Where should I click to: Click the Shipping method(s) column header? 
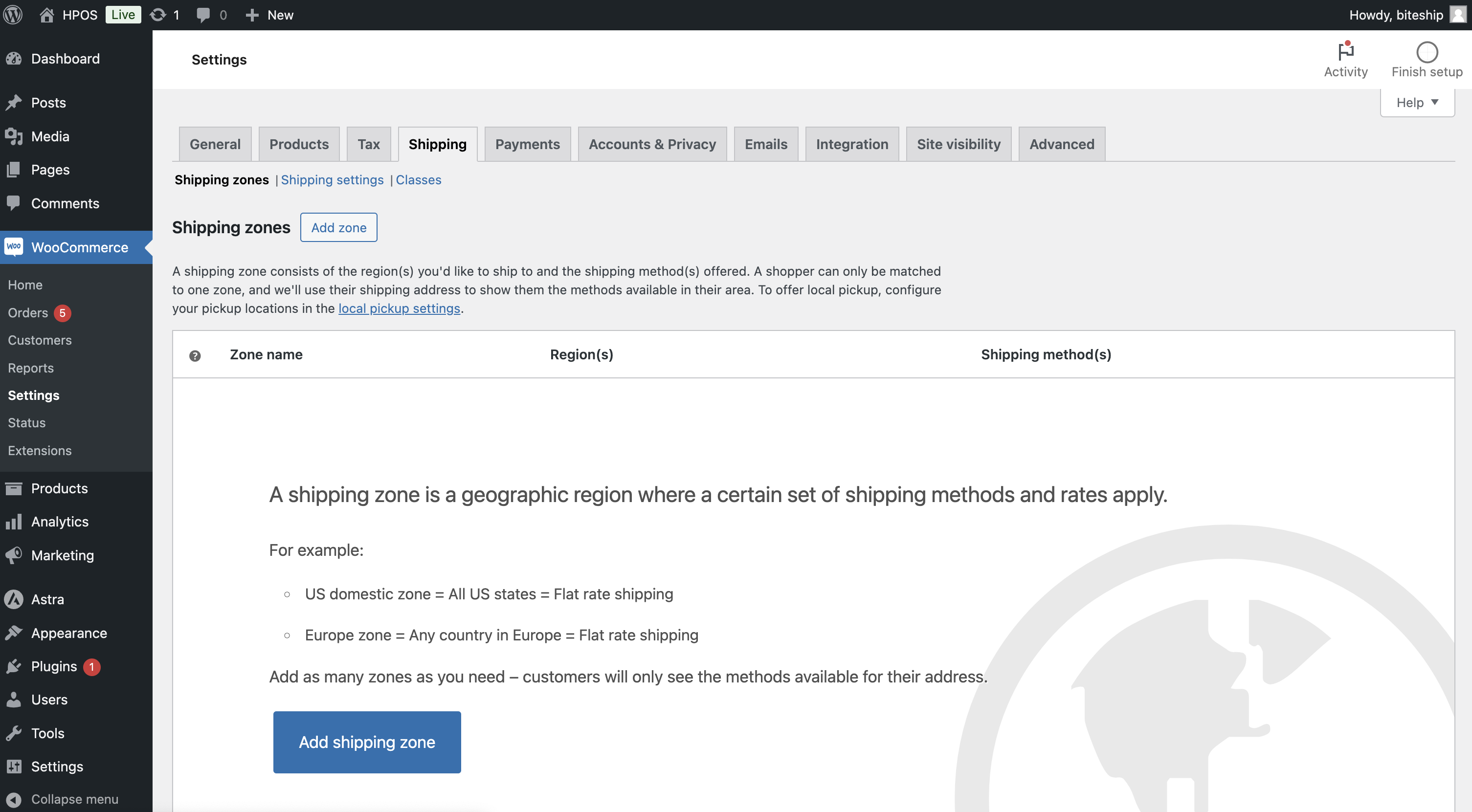[1046, 354]
